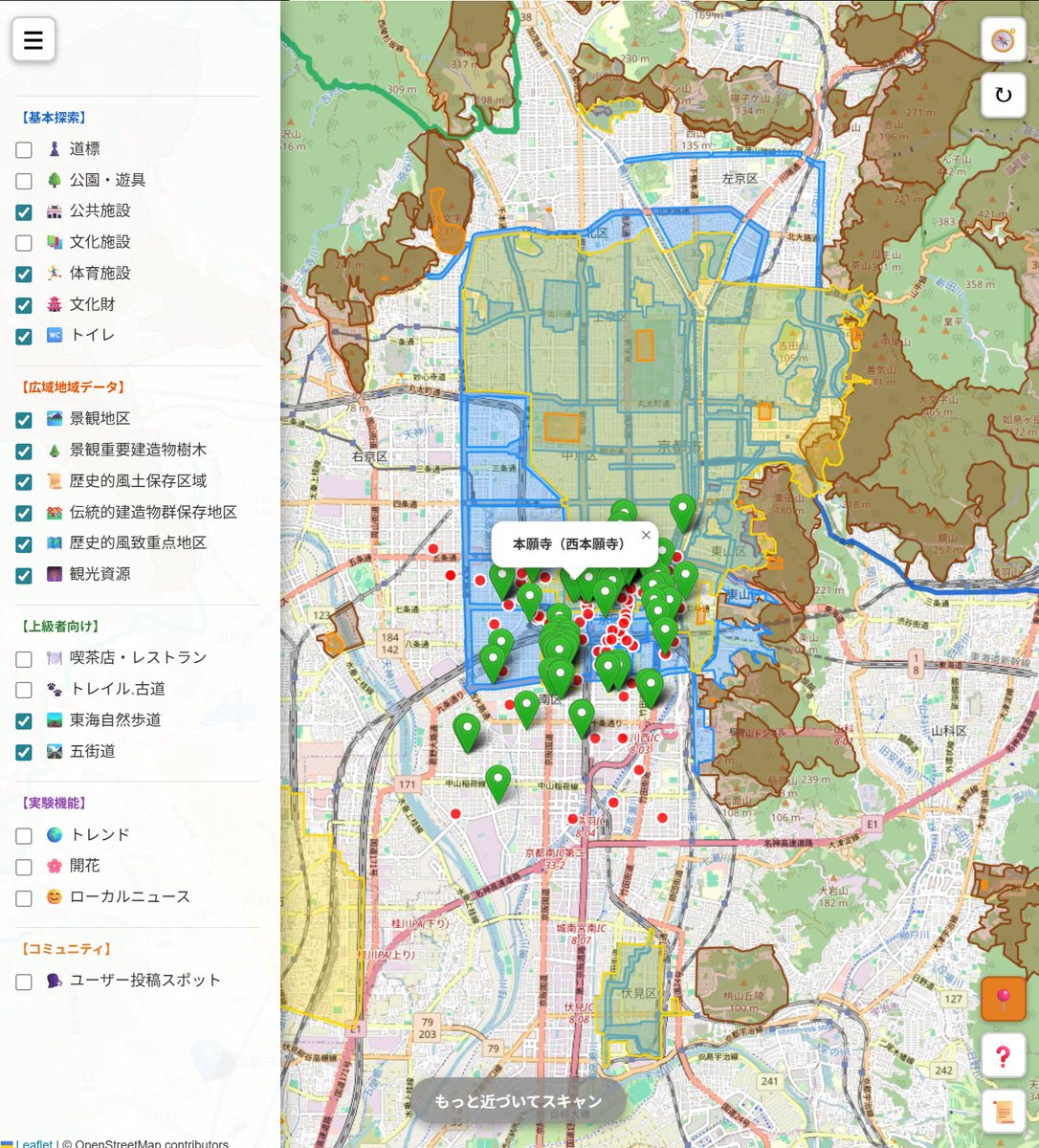Open the scroll document button
Viewport: 1039px width, 1148px height.
pos(1003,1112)
